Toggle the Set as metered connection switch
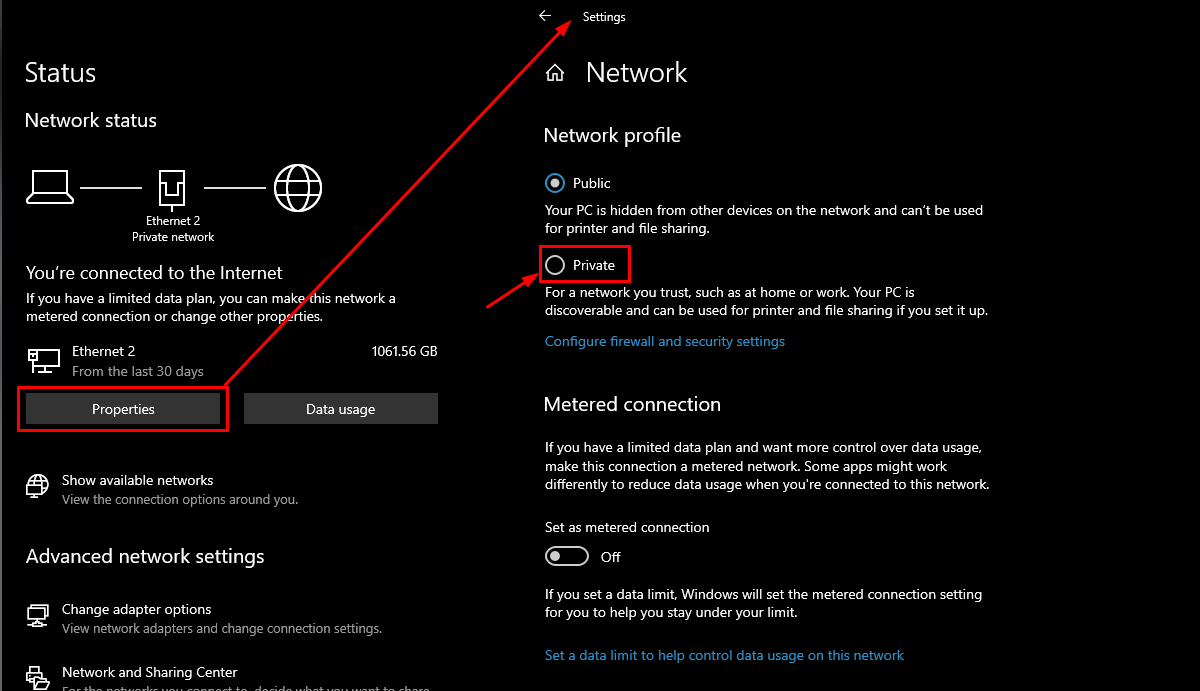 coord(566,556)
